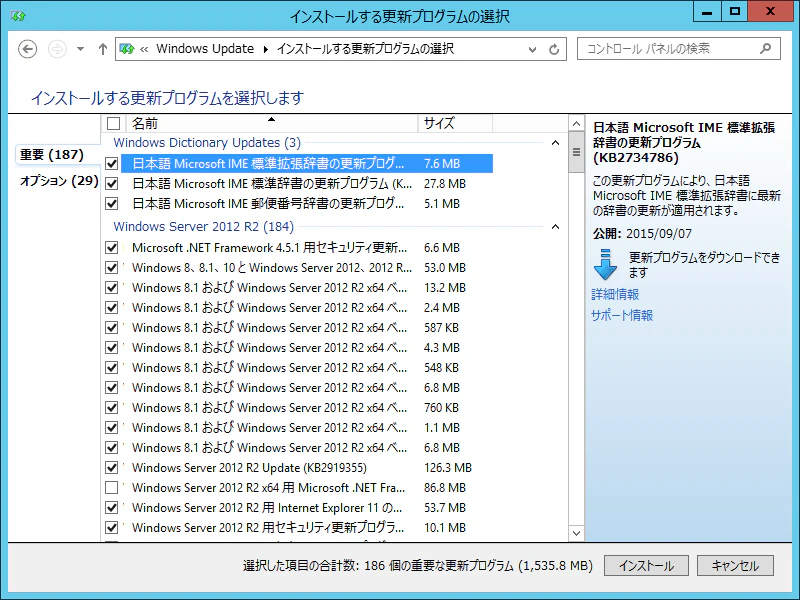Click the インストールする更新プログラムの選択 breadcrumb

coord(365,49)
